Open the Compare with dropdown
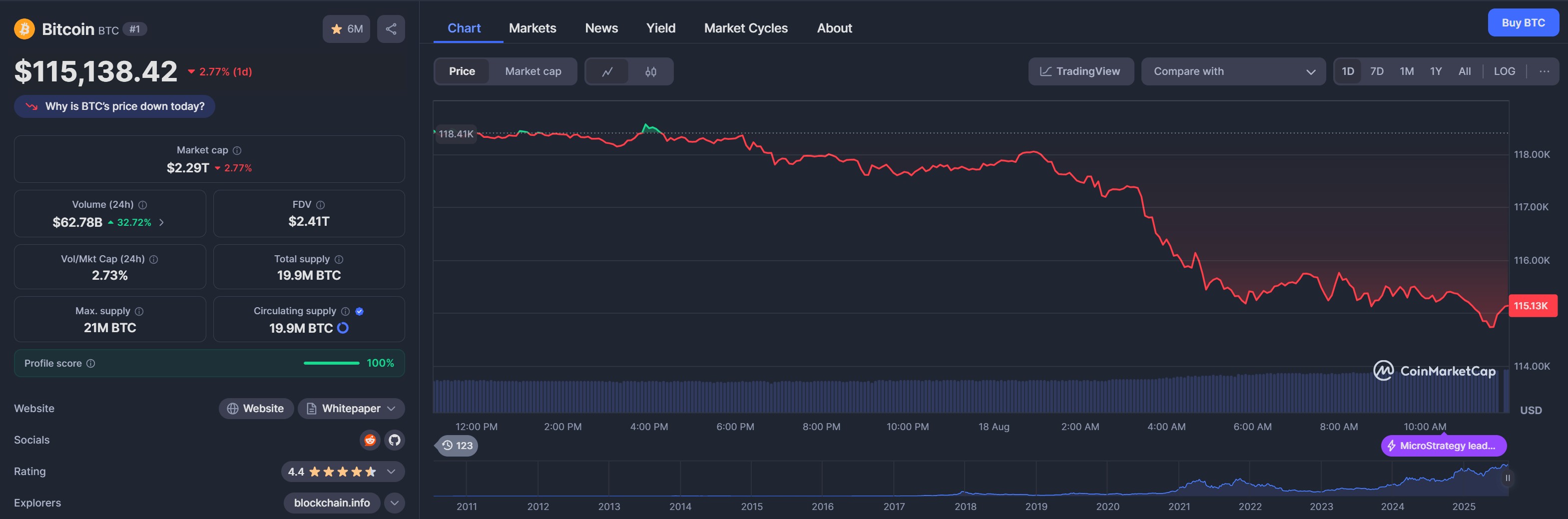The image size is (1568, 519). click(x=1233, y=72)
